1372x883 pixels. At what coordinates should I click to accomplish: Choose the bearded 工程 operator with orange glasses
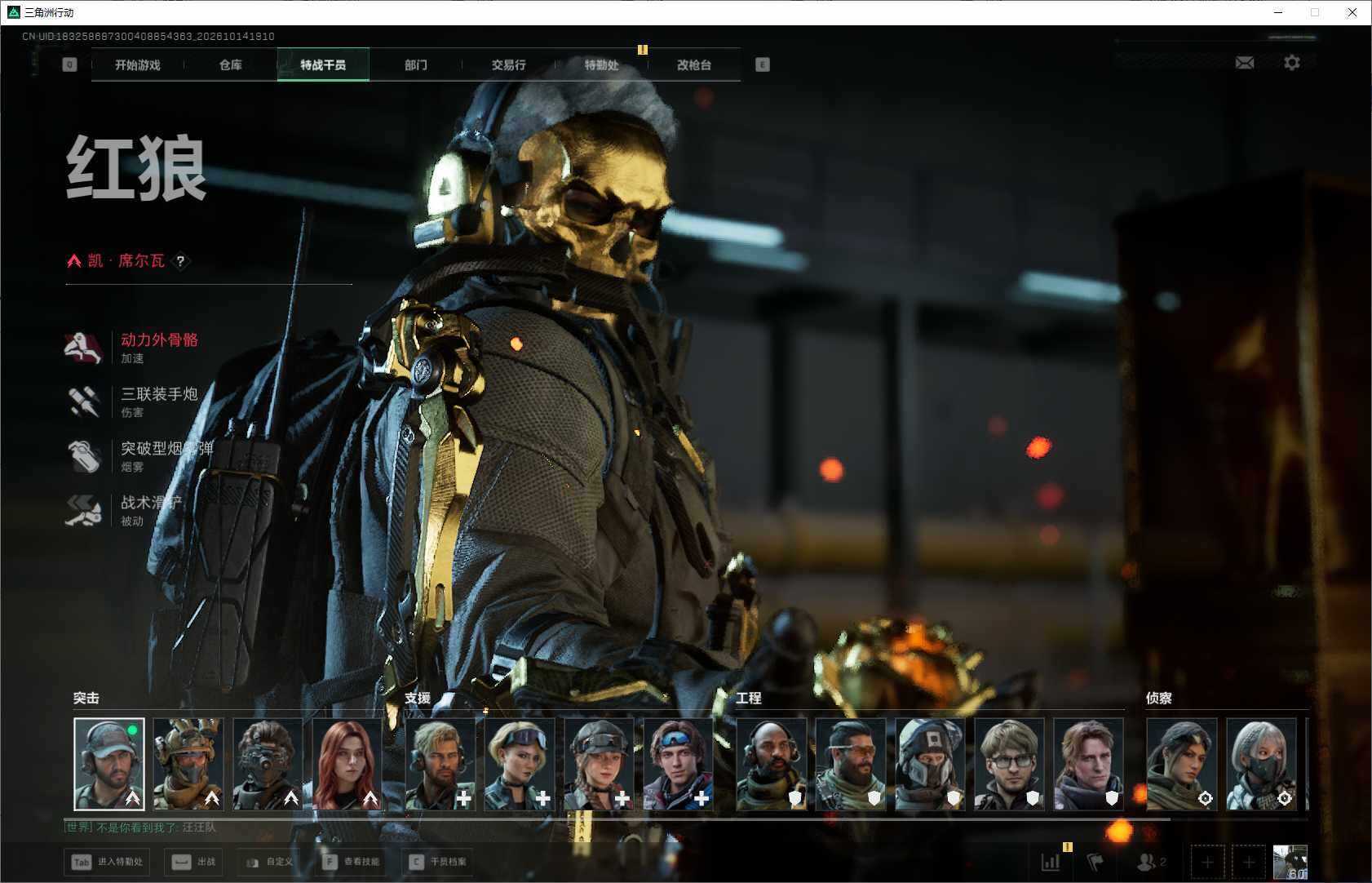pyautogui.click(x=851, y=764)
